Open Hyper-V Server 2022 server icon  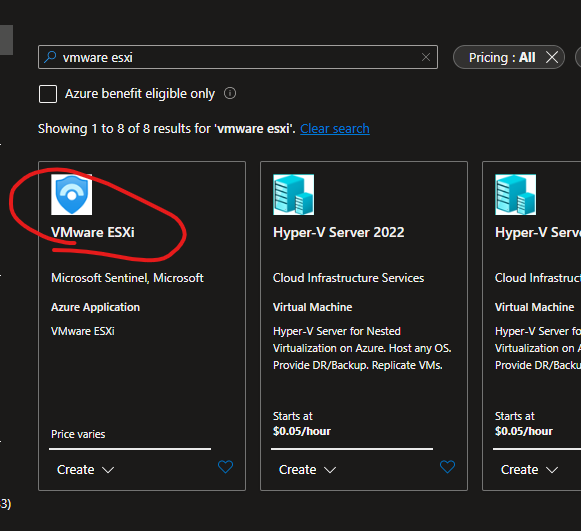293,195
